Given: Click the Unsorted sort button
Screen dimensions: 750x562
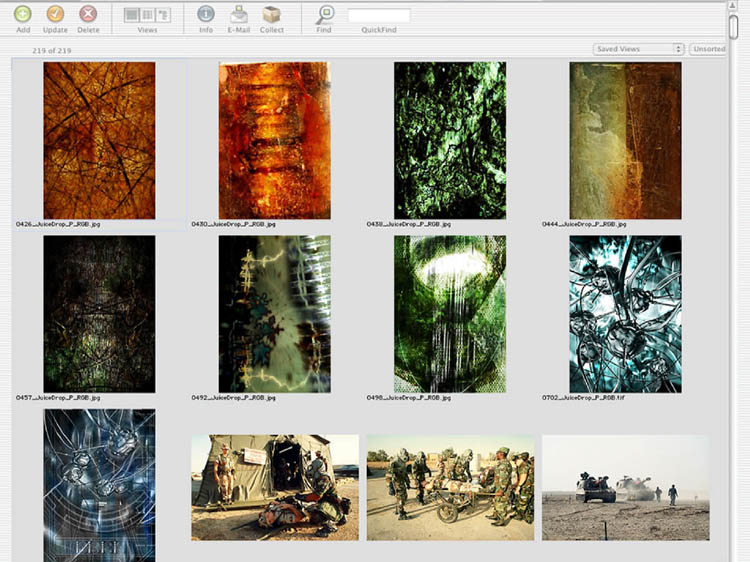Looking at the screenshot, I should click(x=709, y=49).
